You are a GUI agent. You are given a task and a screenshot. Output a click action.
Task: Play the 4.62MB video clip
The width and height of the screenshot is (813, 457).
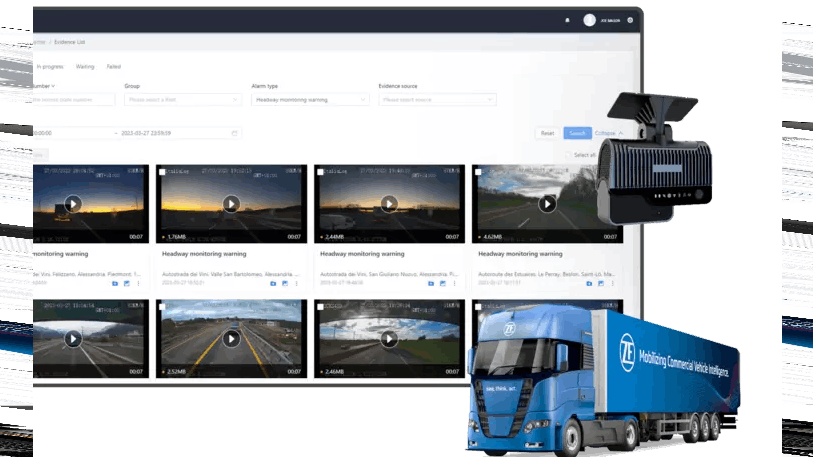pyautogui.click(x=548, y=204)
